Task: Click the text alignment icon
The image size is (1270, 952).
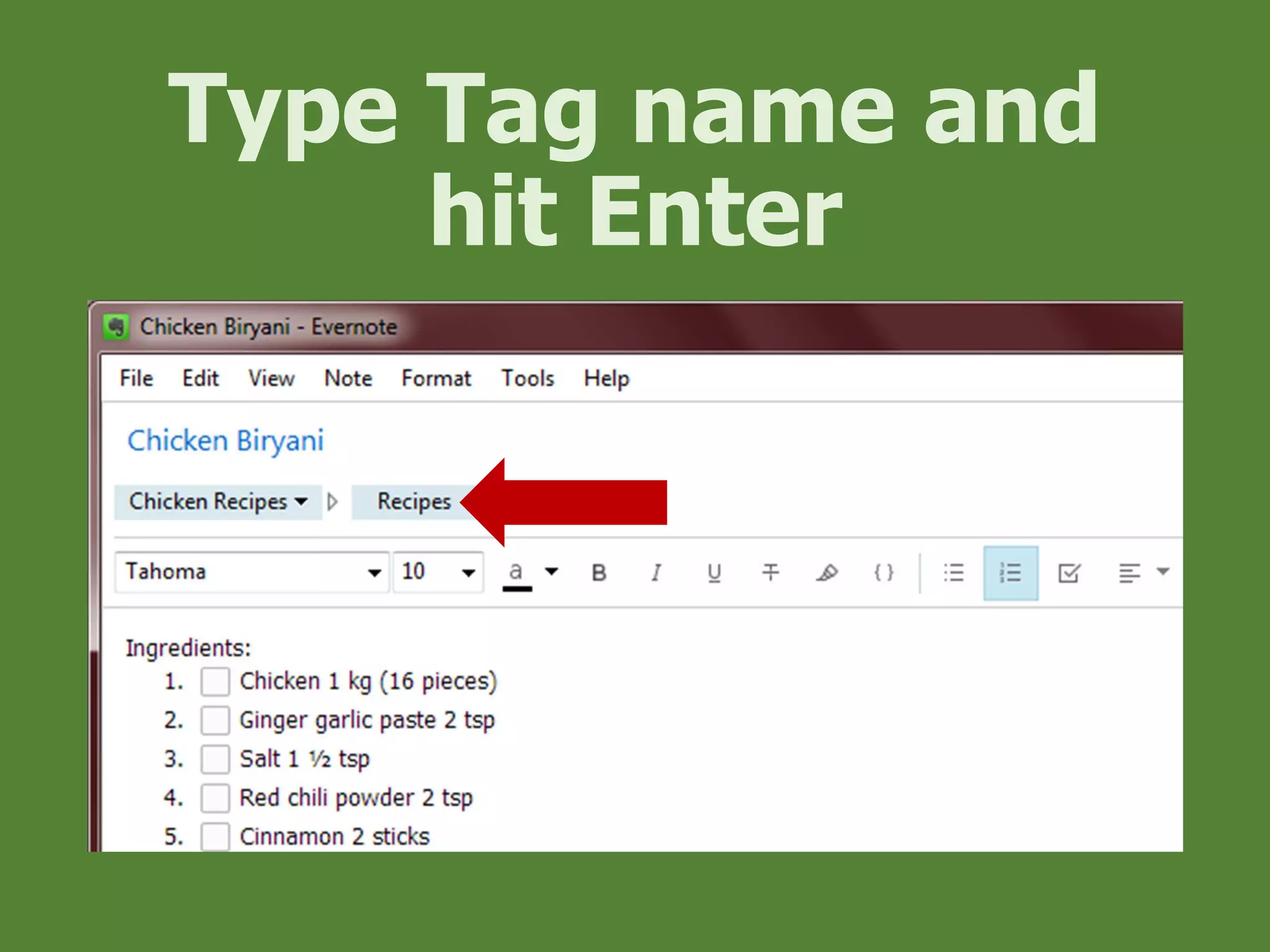Action: [1129, 573]
